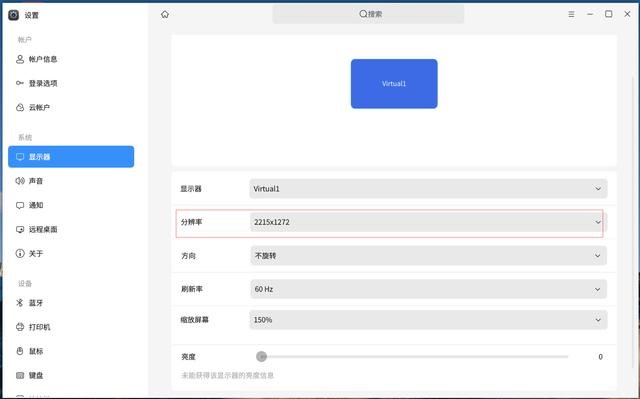Click the speaker icon beside 声音

[20, 181]
